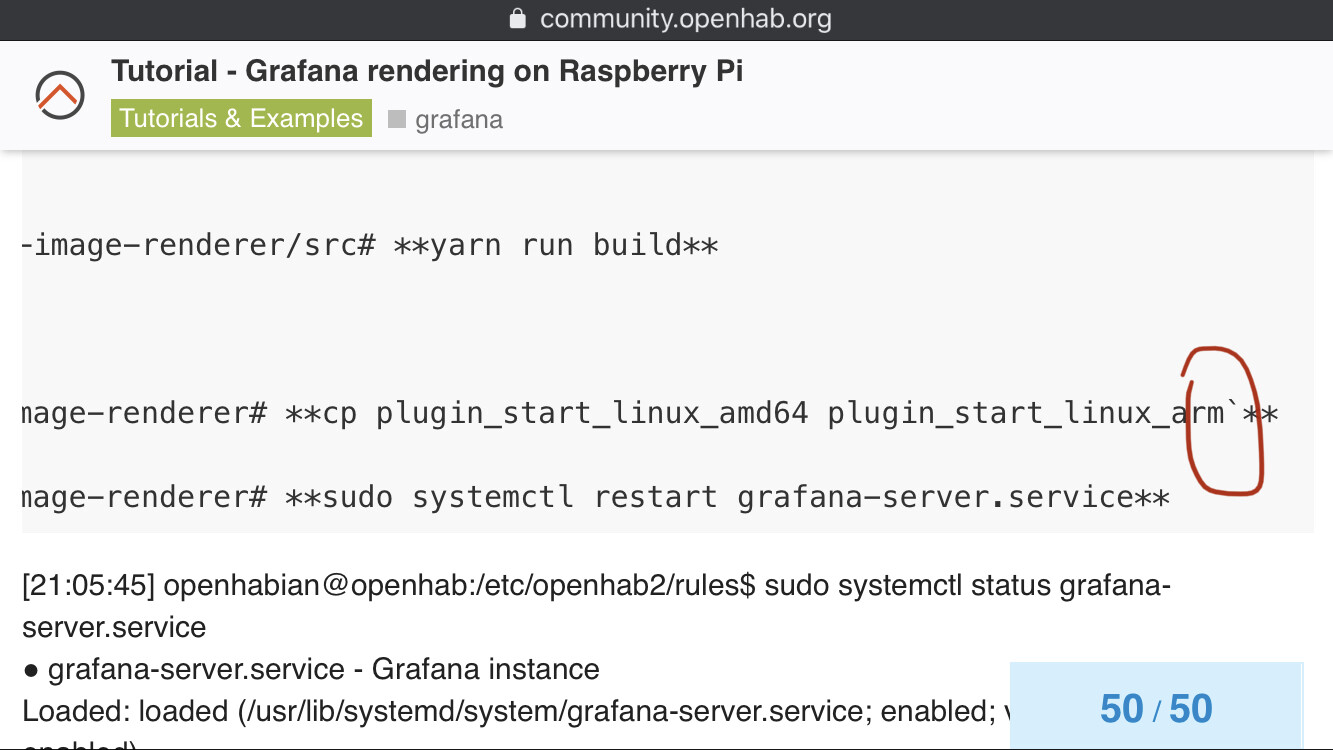Click the padlock icon in address bar
The height and width of the screenshot is (750, 1333).
coord(517,19)
